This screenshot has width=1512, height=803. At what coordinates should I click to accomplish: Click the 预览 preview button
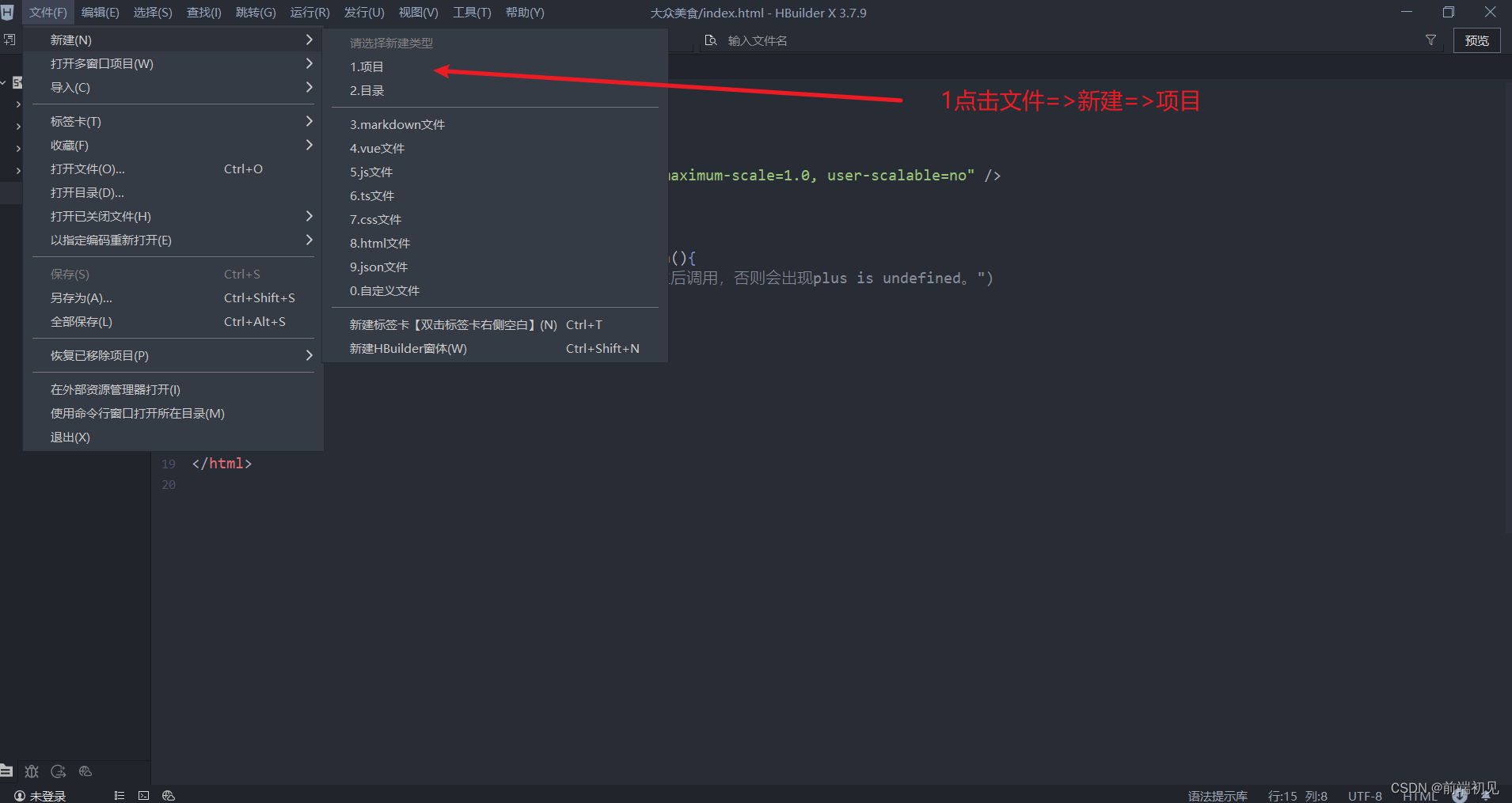click(x=1477, y=40)
